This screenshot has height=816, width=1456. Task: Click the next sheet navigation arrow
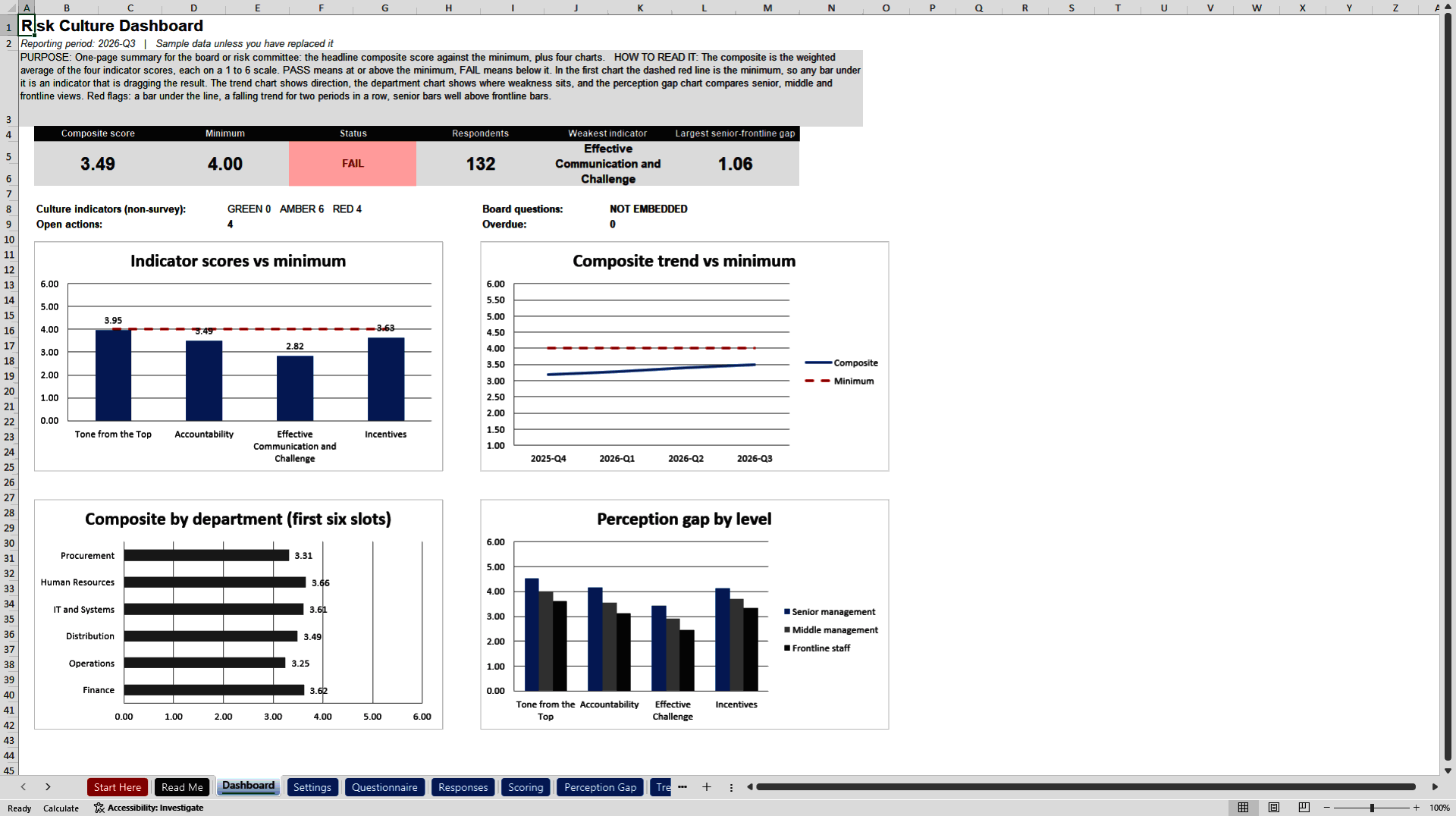(48, 787)
